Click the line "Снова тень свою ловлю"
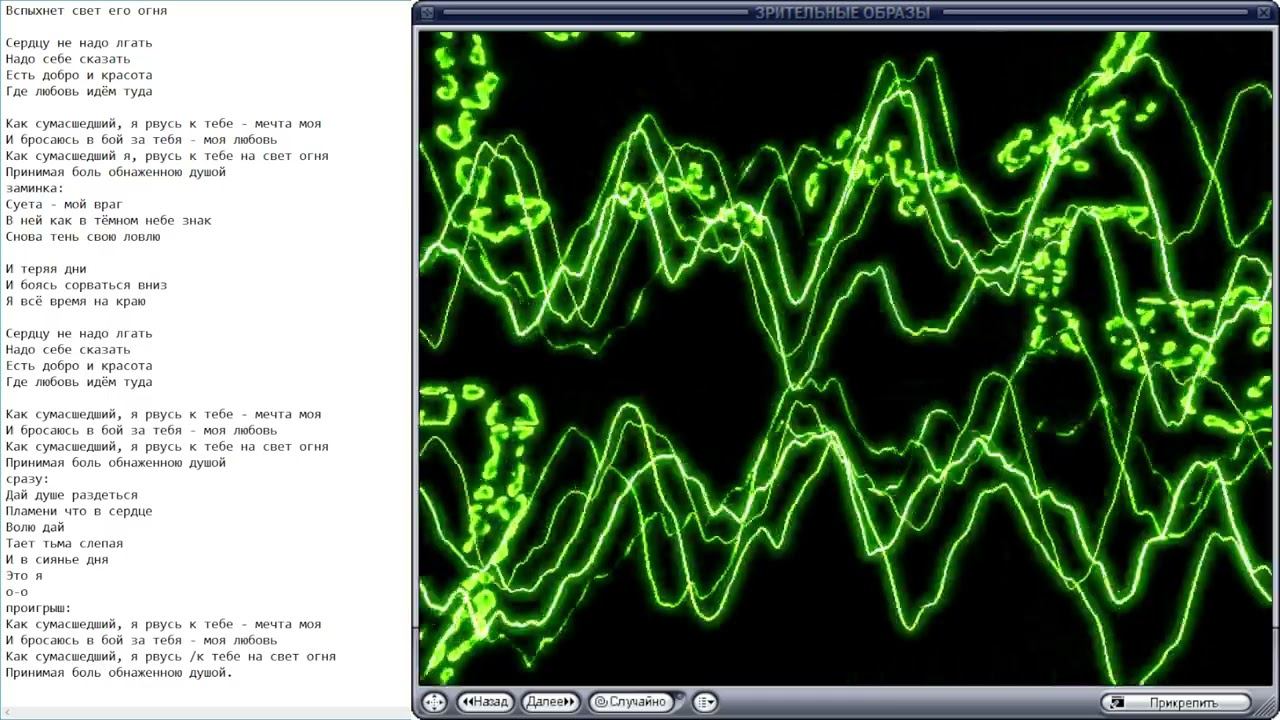1280x720 pixels. tap(83, 237)
